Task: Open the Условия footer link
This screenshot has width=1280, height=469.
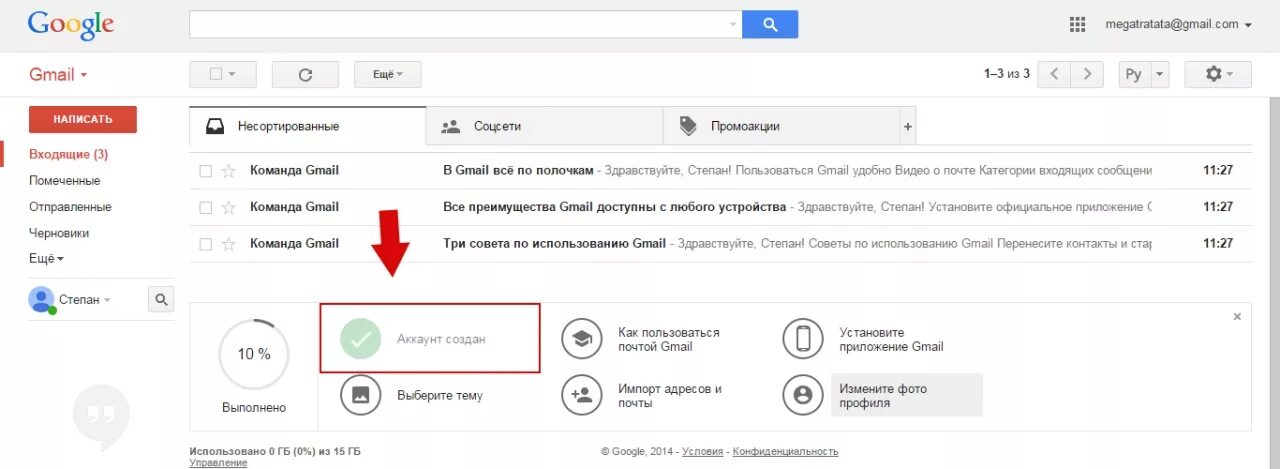Action: coord(703,452)
